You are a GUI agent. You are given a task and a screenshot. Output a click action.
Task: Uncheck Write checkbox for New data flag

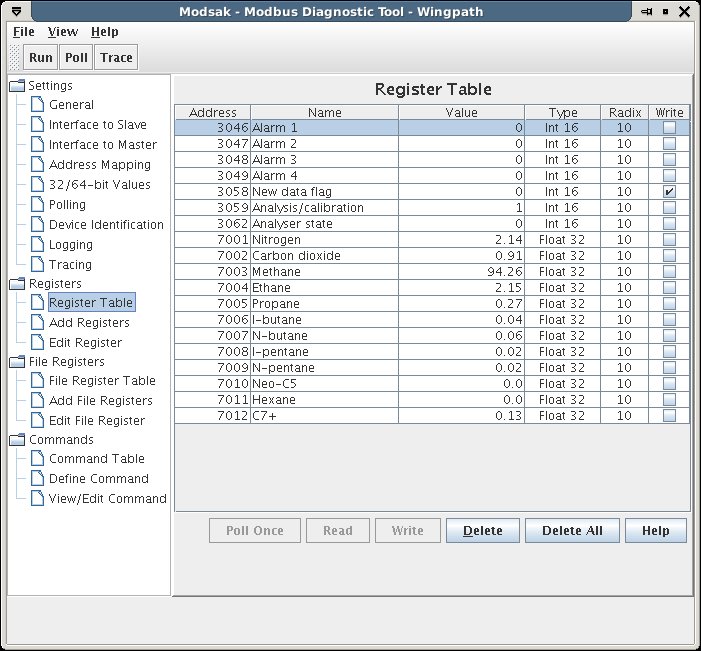pos(669,191)
